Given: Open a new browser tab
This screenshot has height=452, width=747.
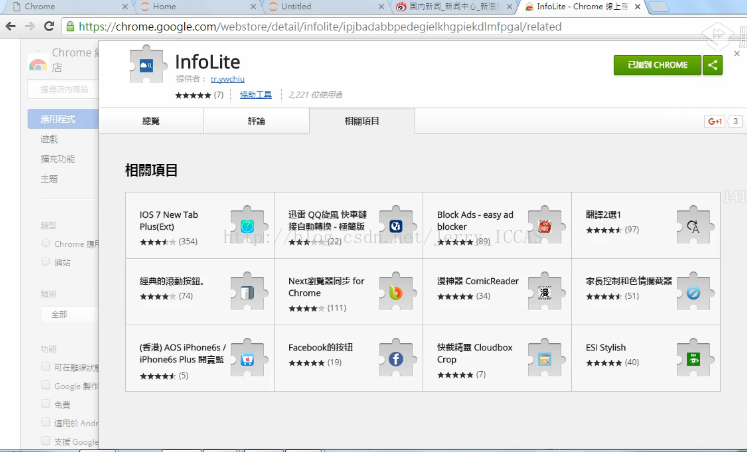Looking at the screenshot, I should point(658,7).
